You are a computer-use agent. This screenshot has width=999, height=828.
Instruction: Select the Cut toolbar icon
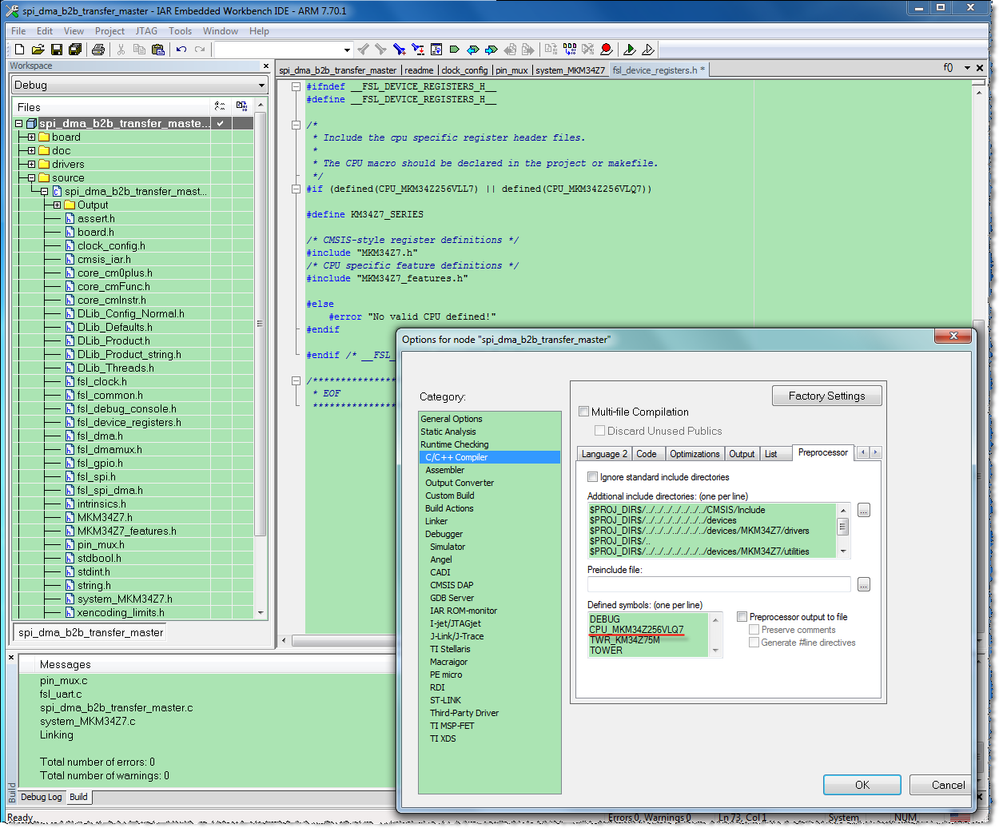click(120, 49)
